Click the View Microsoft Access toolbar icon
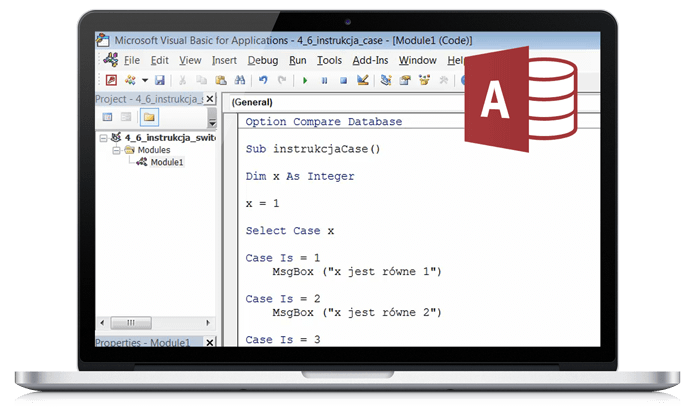The image size is (695, 411). click(x=110, y=80)
